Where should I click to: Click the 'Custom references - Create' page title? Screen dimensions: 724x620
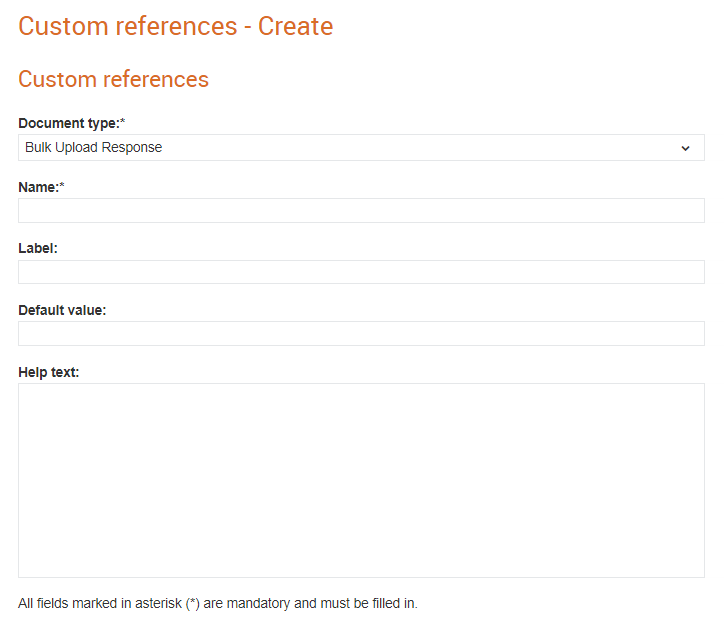click(175, 26)
